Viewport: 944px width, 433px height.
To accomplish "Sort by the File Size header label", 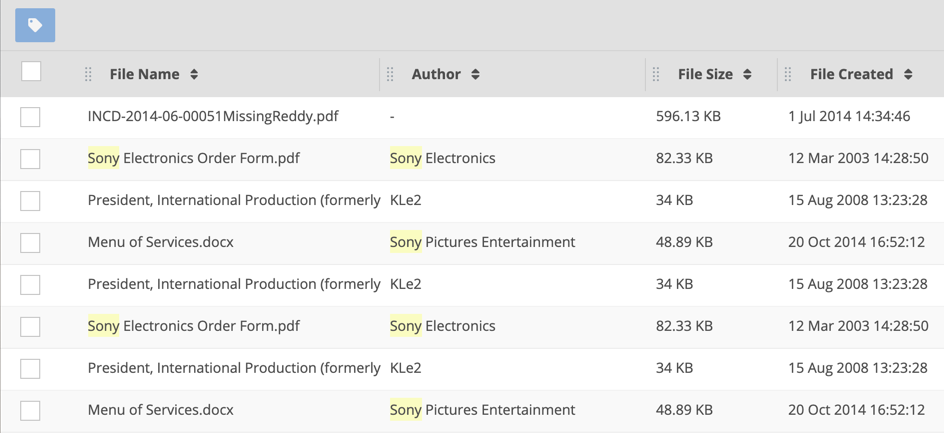I will [x=705, y=75].
